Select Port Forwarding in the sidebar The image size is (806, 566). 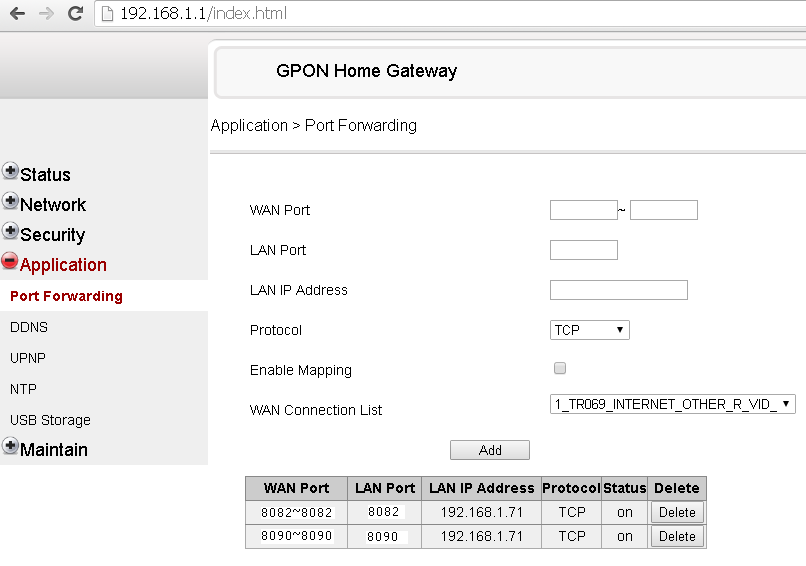click(x=66, y=296)
